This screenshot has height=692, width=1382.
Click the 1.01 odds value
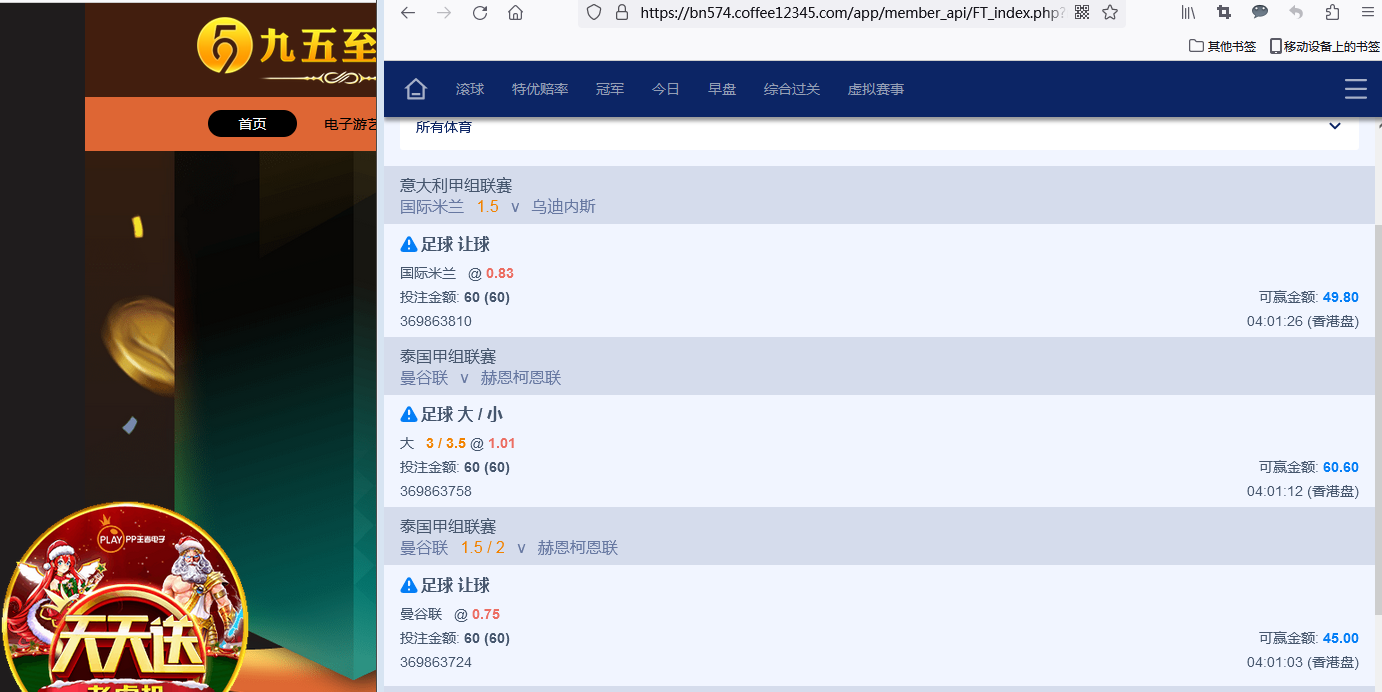point(502,443)
